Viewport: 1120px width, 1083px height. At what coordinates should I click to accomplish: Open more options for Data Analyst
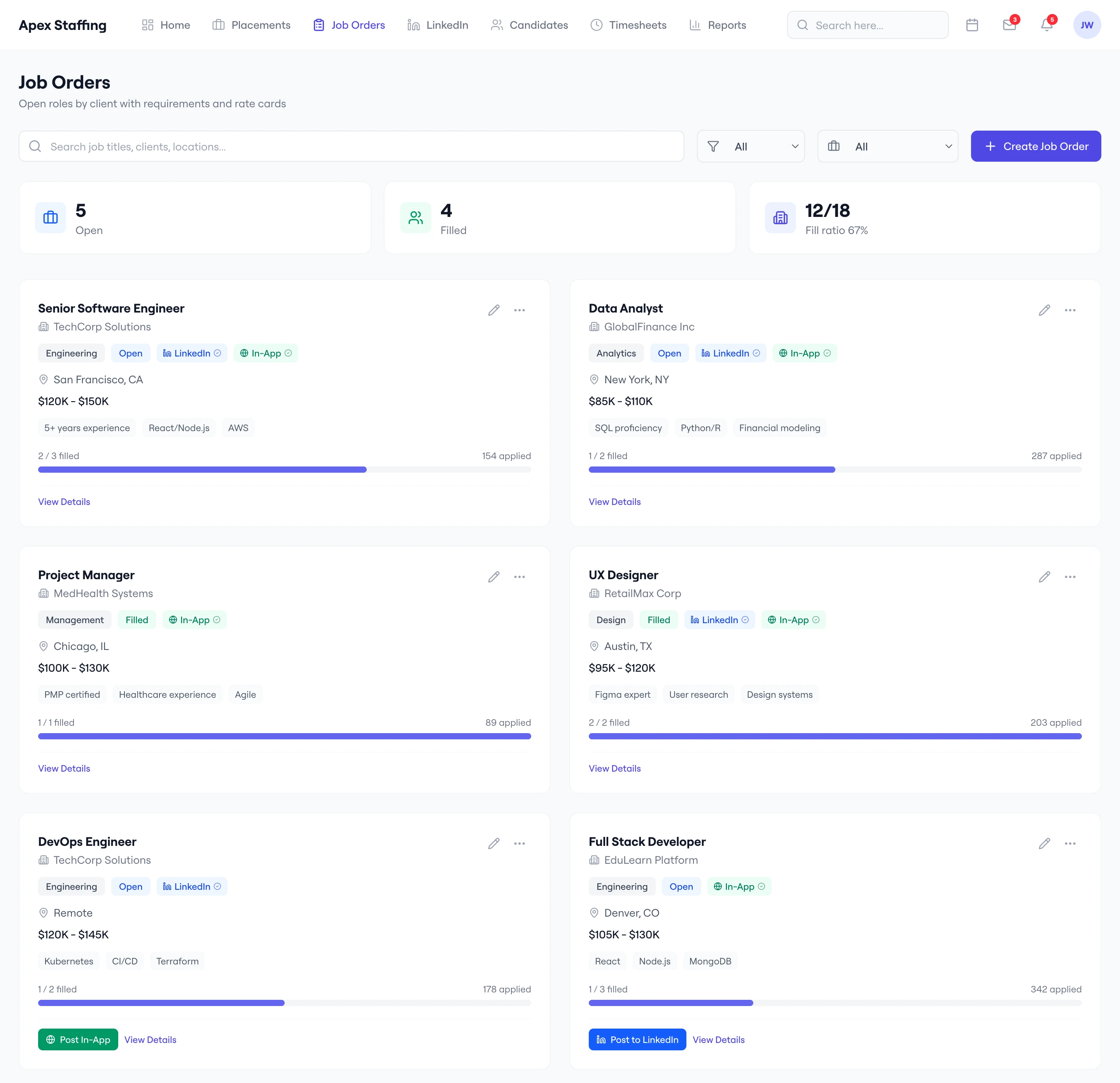(x=1070, y=310)
